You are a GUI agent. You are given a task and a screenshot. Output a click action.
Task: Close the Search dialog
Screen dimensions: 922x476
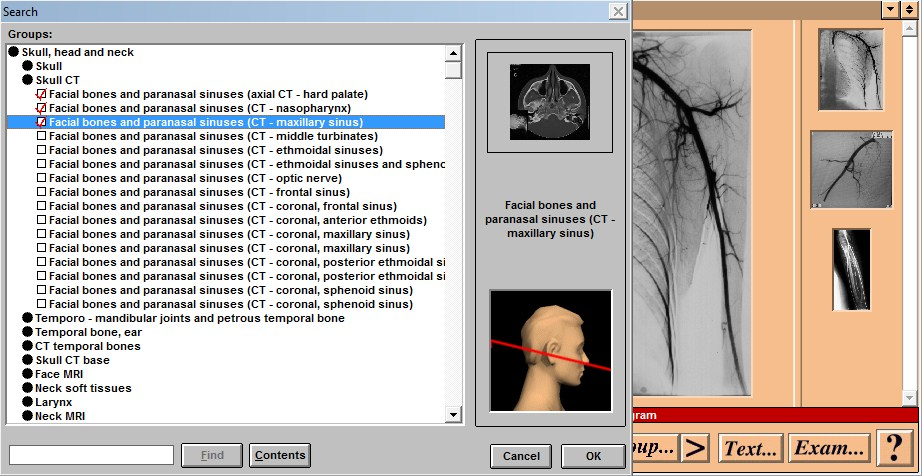point(618,10)
